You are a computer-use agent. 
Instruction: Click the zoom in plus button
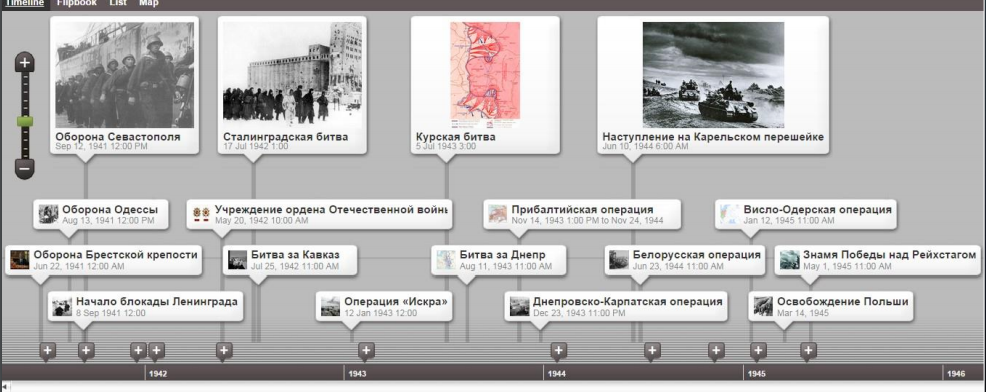click(25, 62)
